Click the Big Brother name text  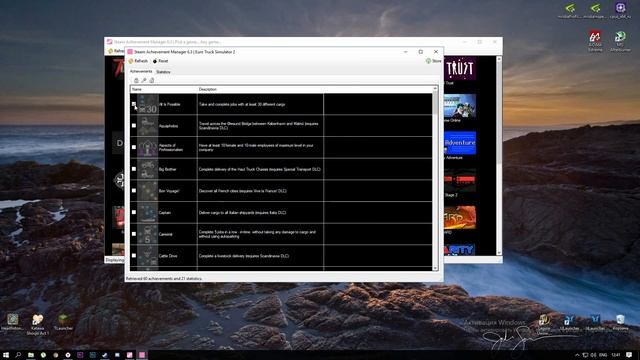tap(167, 169)
